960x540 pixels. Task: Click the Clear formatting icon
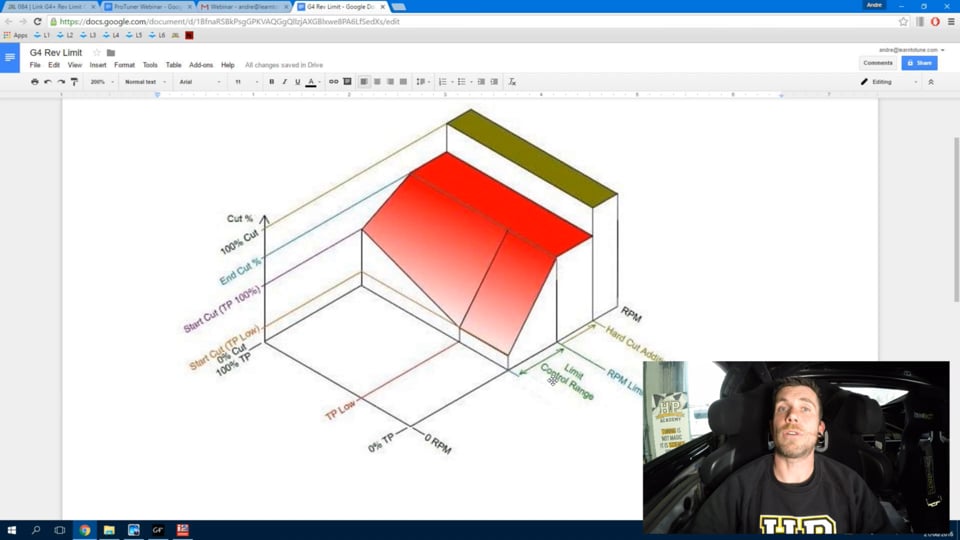[512, 81]
